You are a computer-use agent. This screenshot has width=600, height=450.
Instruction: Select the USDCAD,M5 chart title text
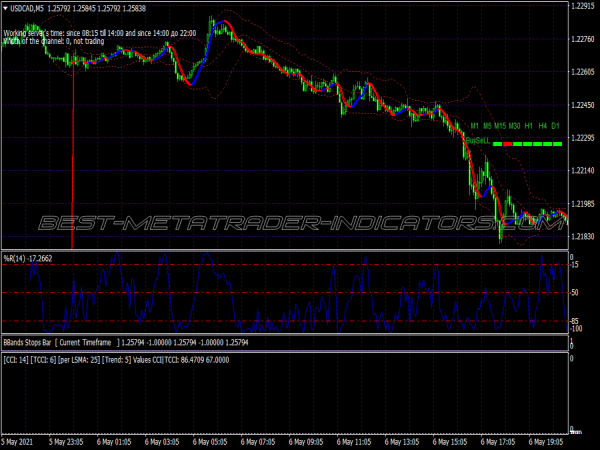coord(27,8)
